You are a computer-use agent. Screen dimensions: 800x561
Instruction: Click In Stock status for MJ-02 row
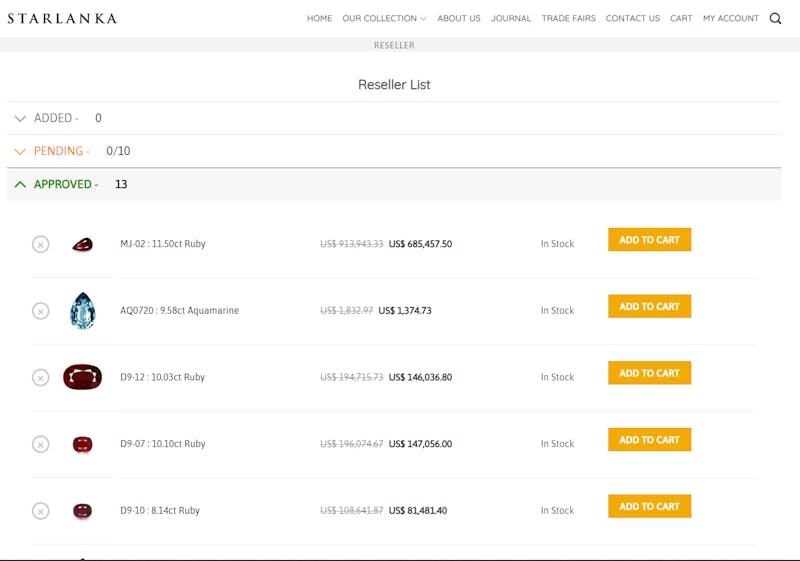558,244
